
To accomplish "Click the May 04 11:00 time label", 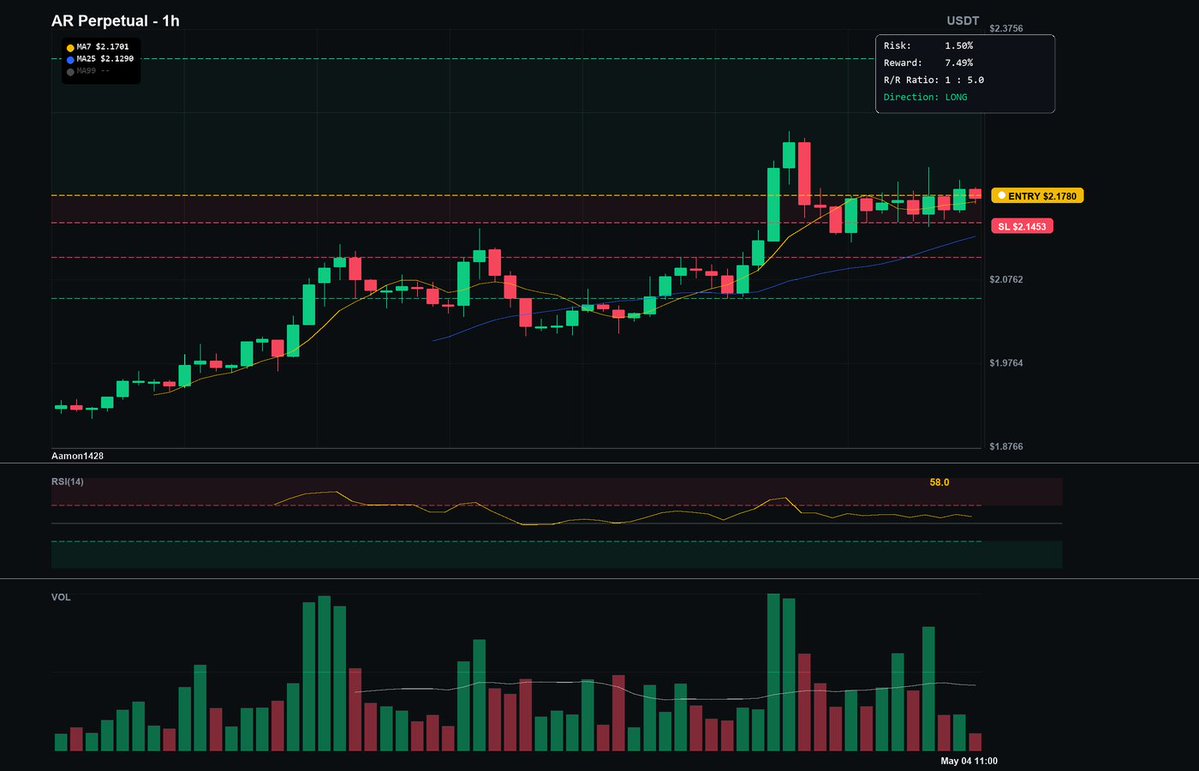I will click(x=969, y=761).
